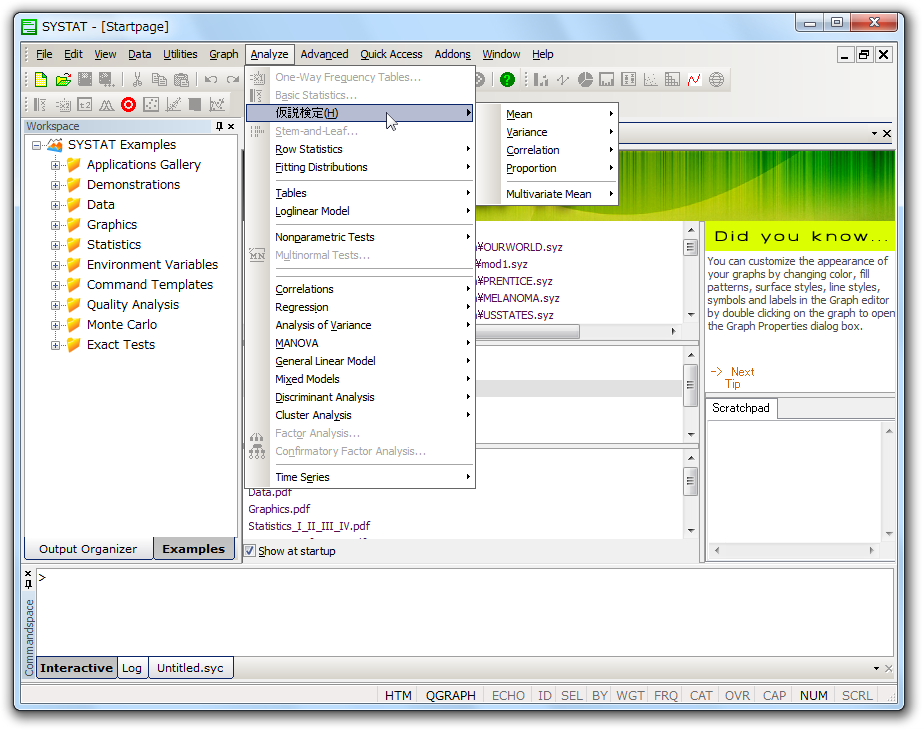This screenshot has height=730, width=923.
Task: Expand the Quality Analysis folder node
Action: pos(55,306)
